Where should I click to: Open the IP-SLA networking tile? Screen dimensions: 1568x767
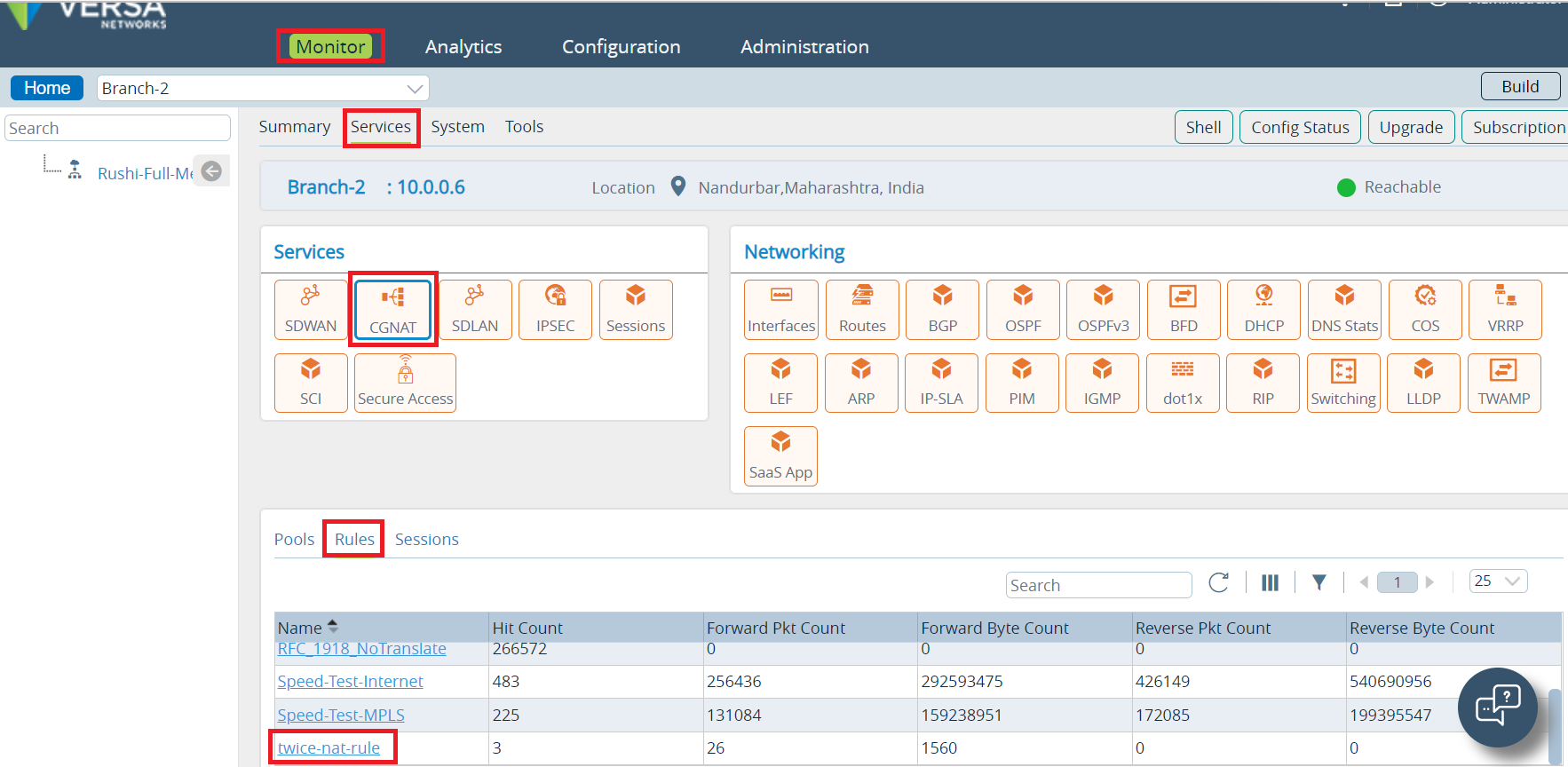coord(941,383)
